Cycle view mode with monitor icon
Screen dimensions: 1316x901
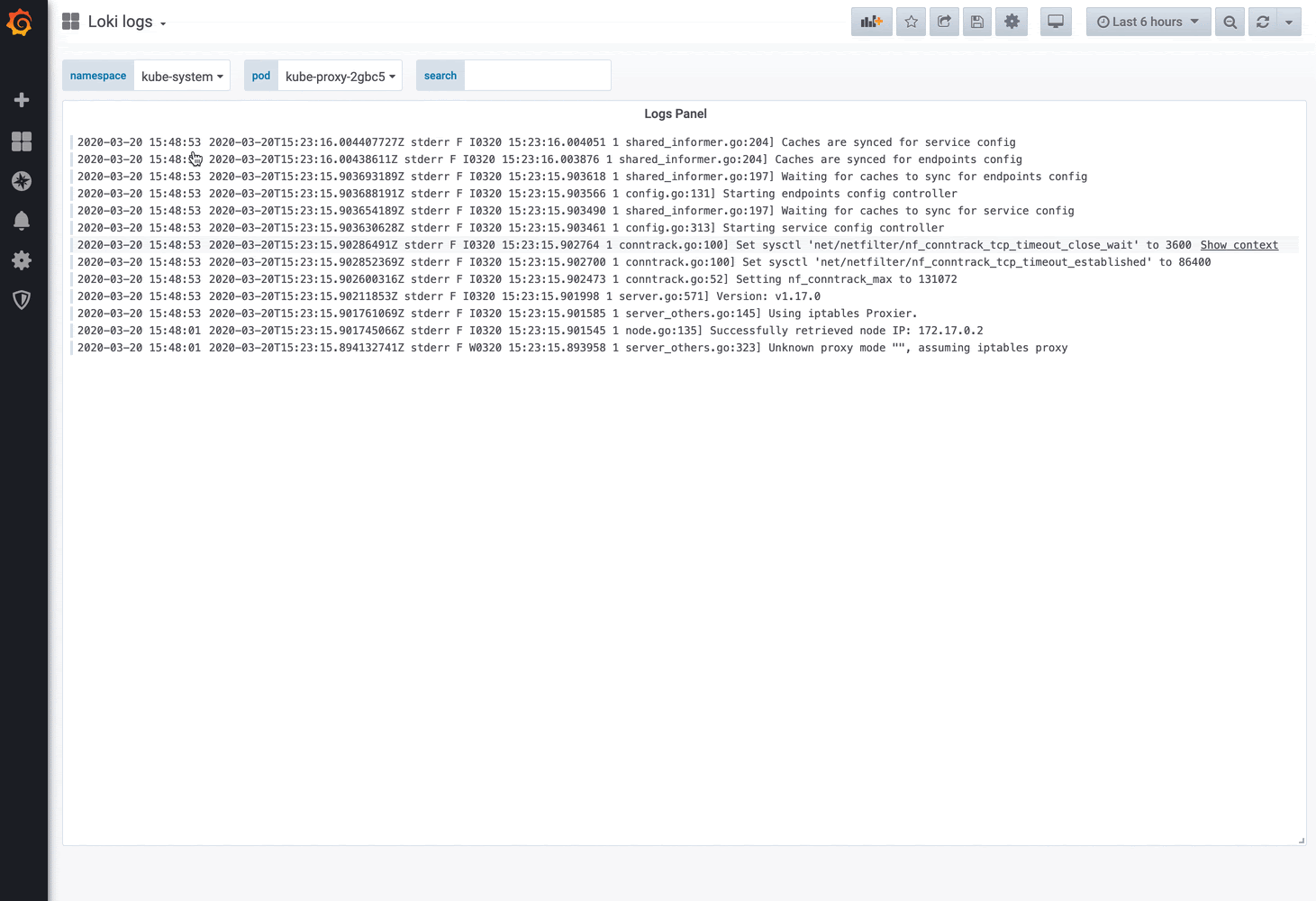[x=1056, y=22]
